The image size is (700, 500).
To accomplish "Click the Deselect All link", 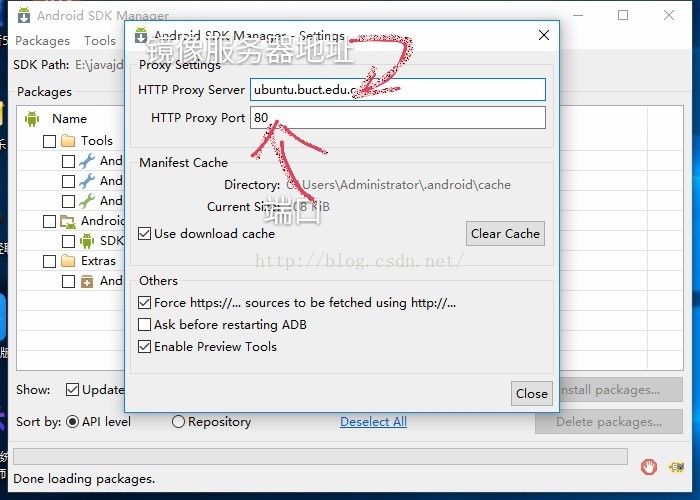I will point(373,422).
